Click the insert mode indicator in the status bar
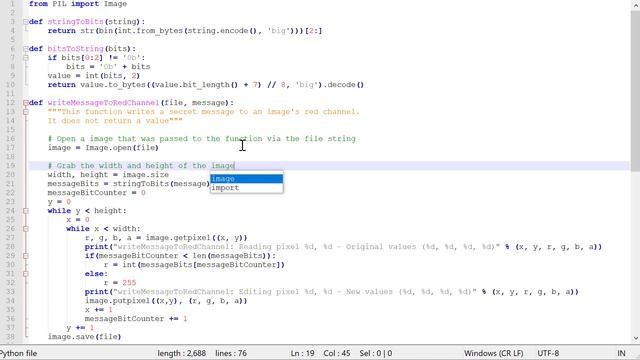Viewport: 640px width, 360px height. (621, 353)
